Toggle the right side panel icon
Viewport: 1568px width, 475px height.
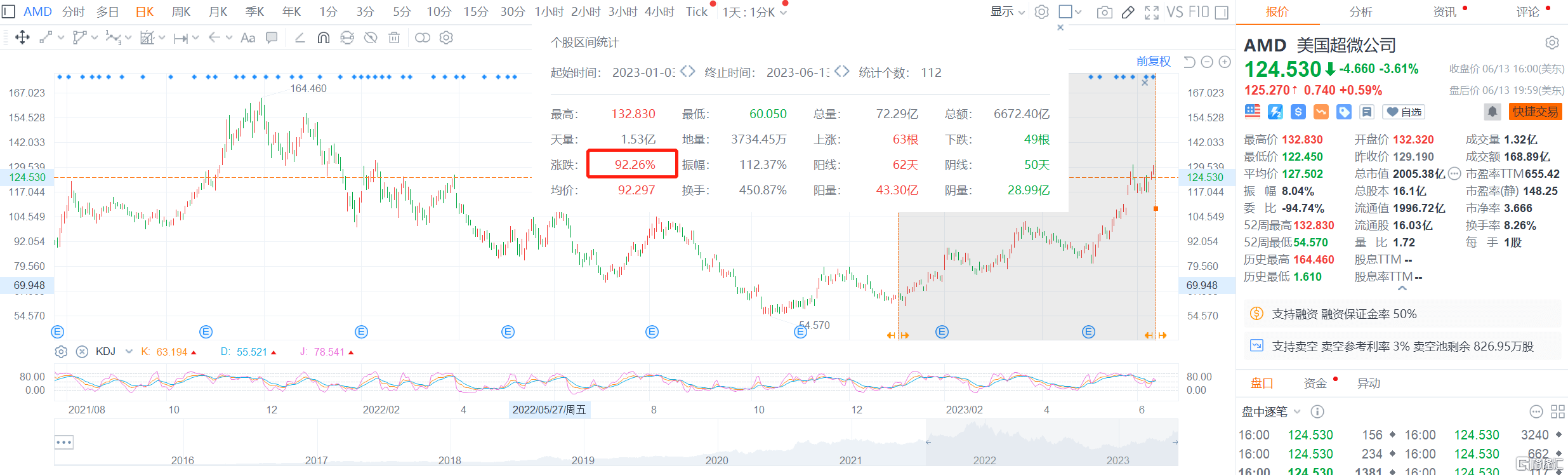point(1222,12)
